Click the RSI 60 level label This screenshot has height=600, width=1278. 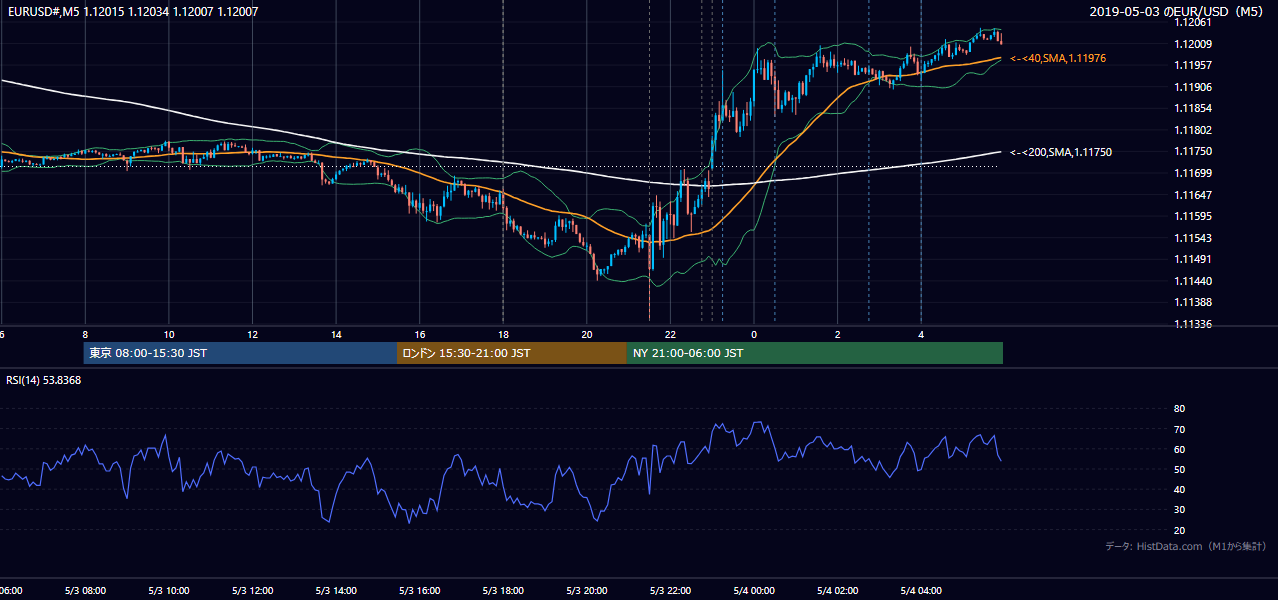click(x=1179, y=449)
